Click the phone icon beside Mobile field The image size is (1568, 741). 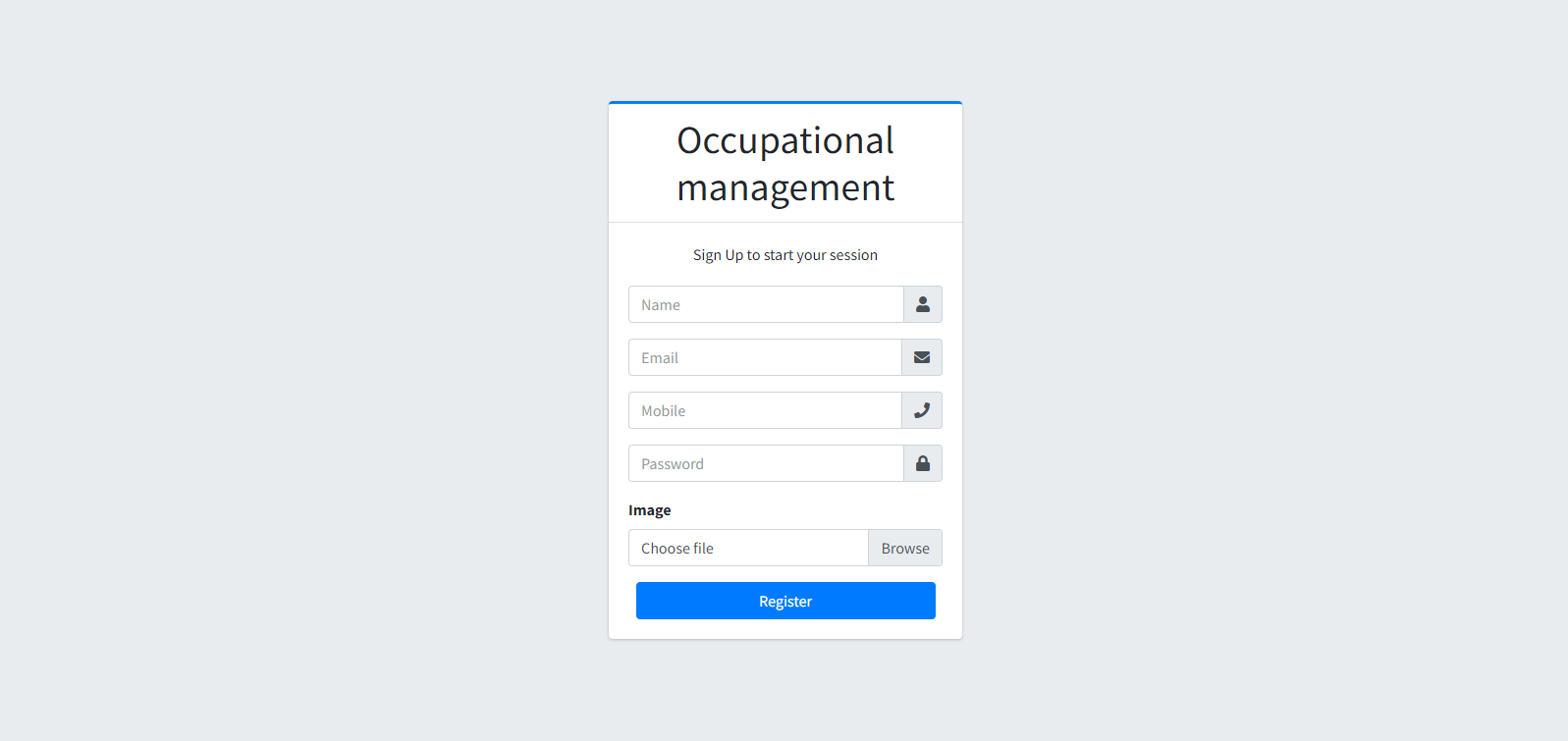922,410
